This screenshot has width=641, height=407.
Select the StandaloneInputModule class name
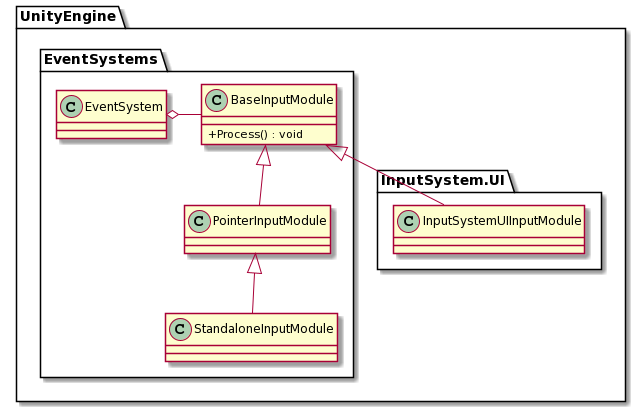264,329
